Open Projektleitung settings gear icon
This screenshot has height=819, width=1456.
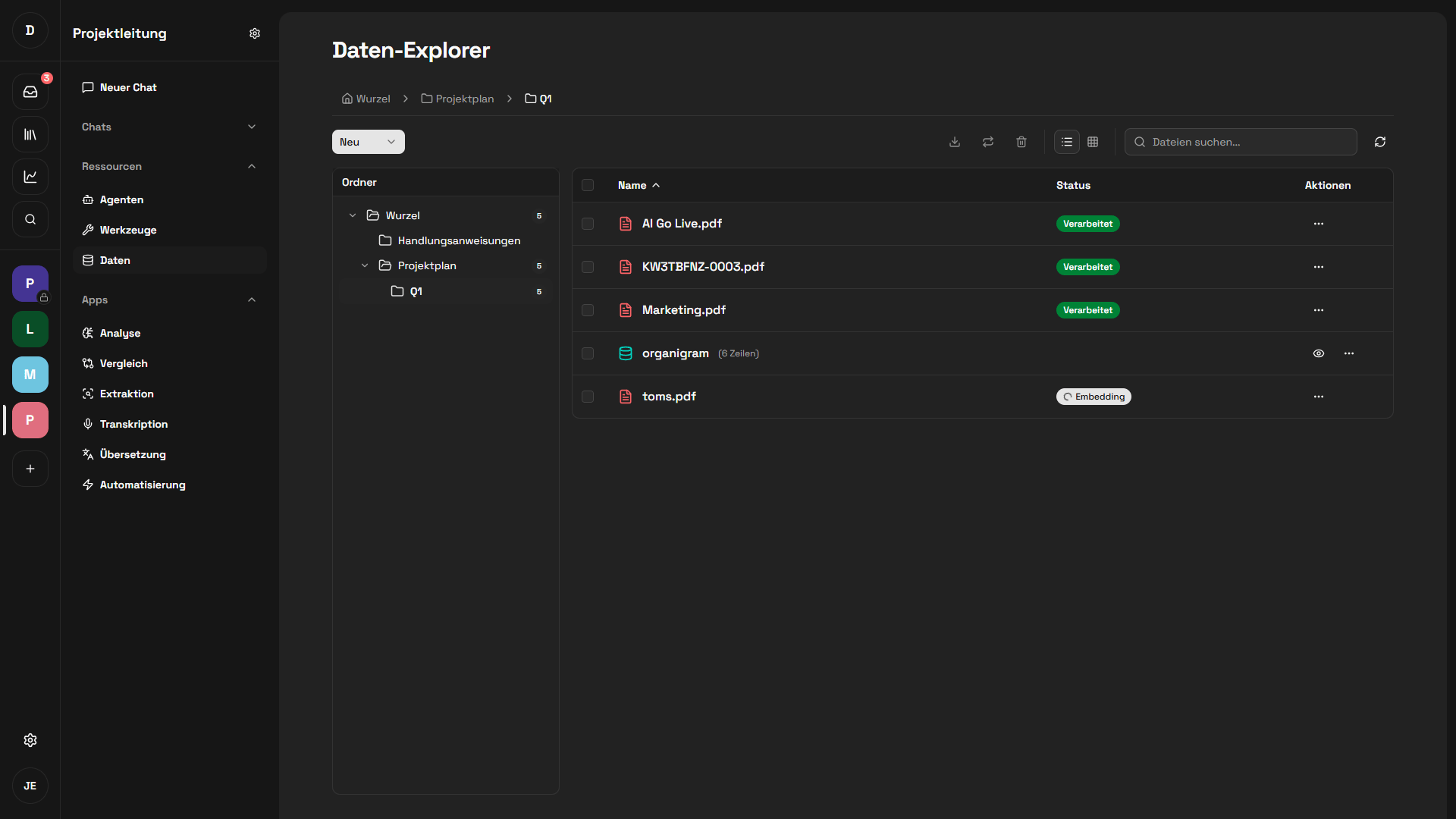coord(255,33)
